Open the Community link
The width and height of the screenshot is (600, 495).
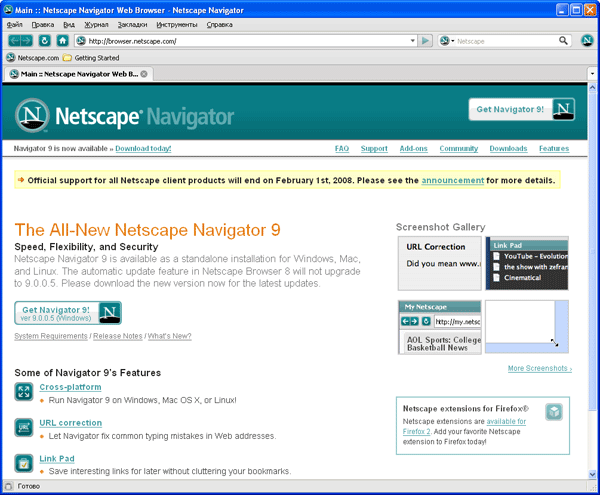click(x=458, y=148)
